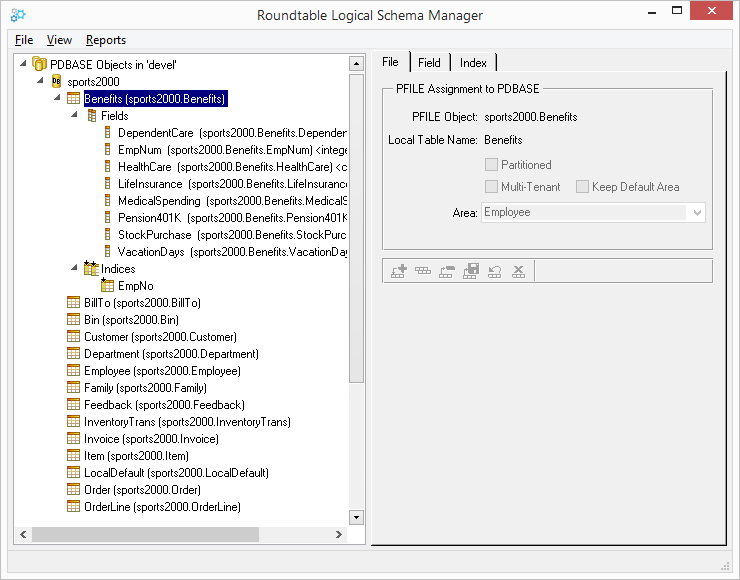Click the Item table icon
Screen dimensions: 740x580
coord(73,455)
